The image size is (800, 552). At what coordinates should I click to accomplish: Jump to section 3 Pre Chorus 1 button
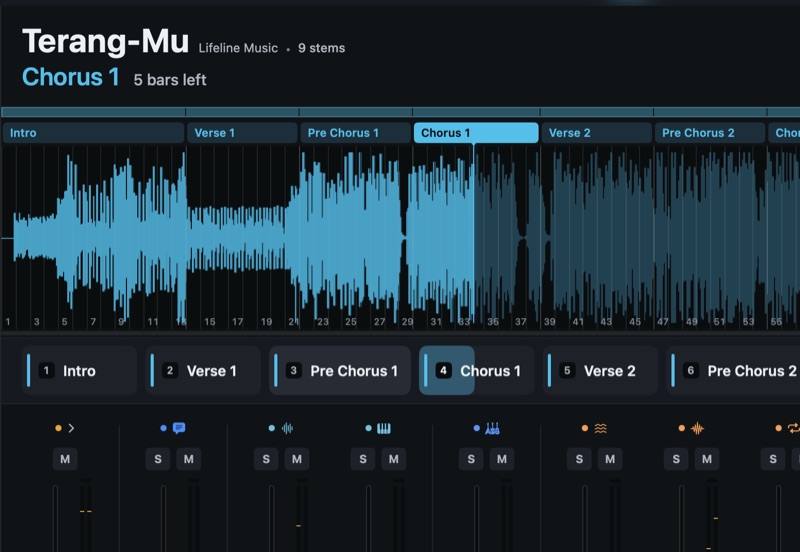coord(340,370)
